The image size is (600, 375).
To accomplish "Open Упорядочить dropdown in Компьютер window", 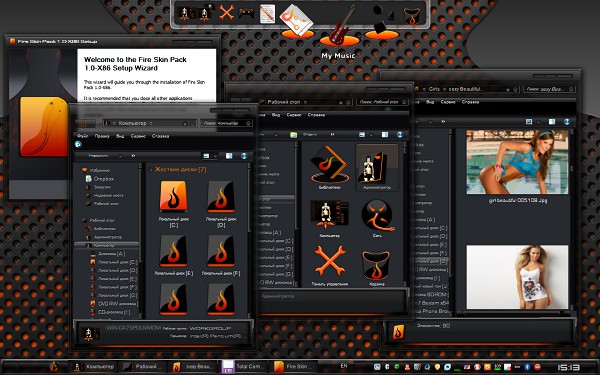I will pos(100,156).
